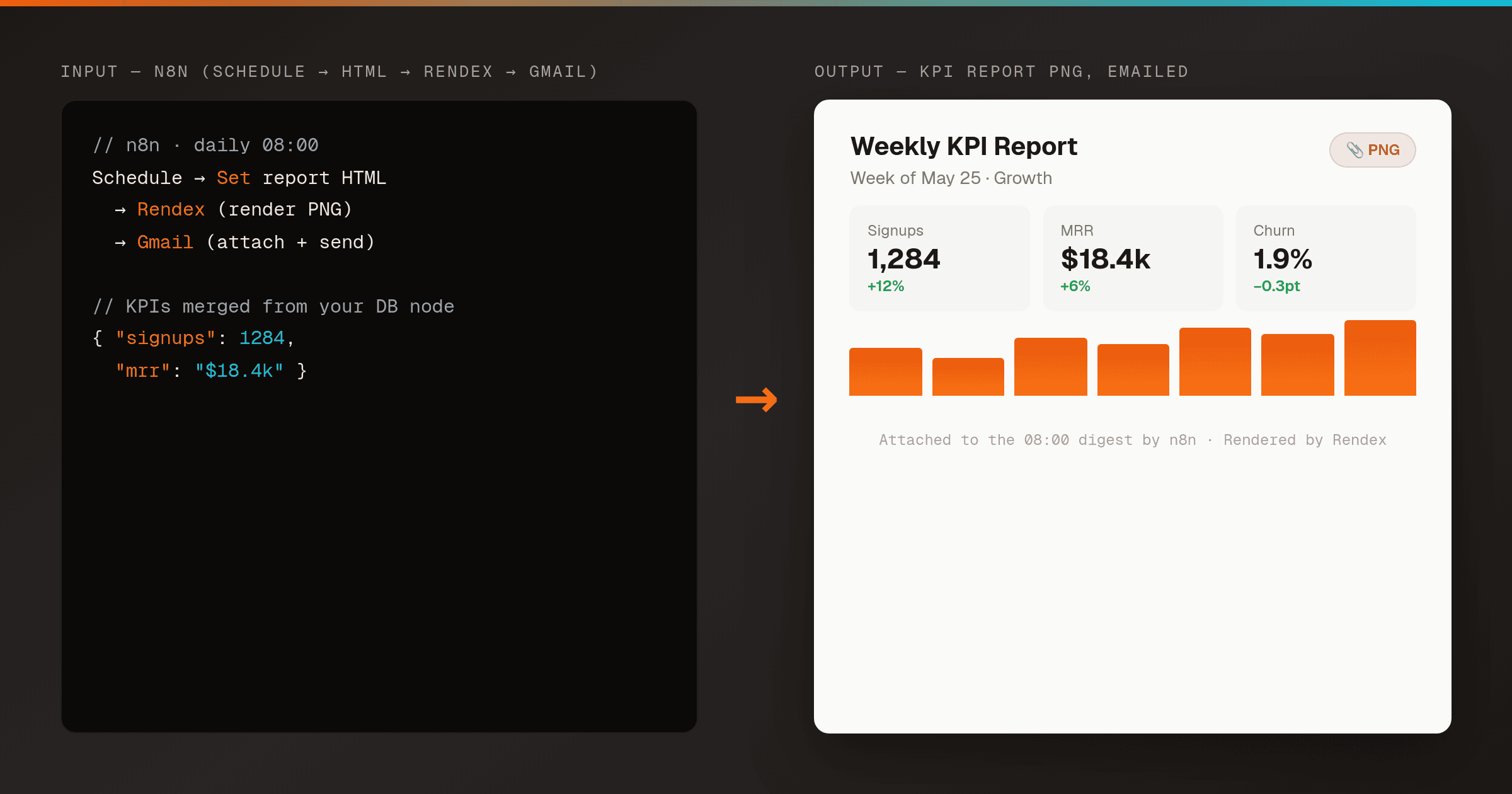
Task: Click the 1.9% churn value
Action: click(x=1283, y=259)
